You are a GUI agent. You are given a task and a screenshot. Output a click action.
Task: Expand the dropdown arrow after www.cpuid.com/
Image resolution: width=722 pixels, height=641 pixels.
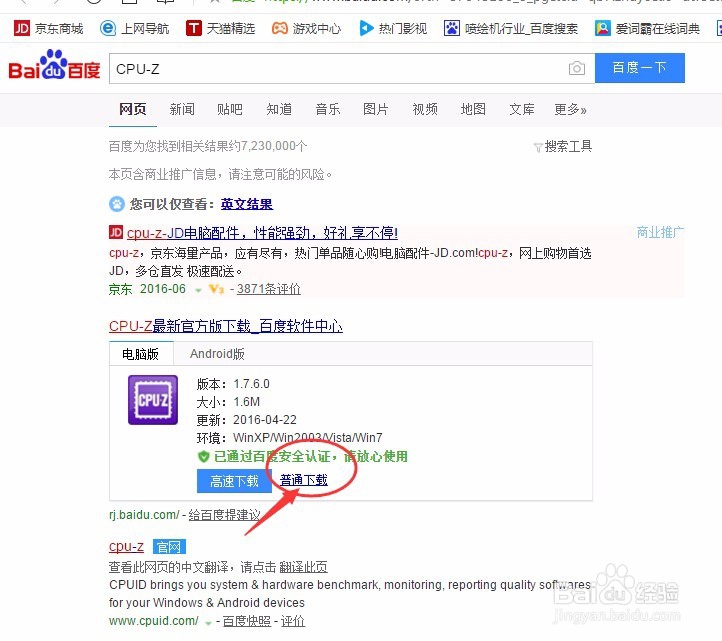[208, 623]
